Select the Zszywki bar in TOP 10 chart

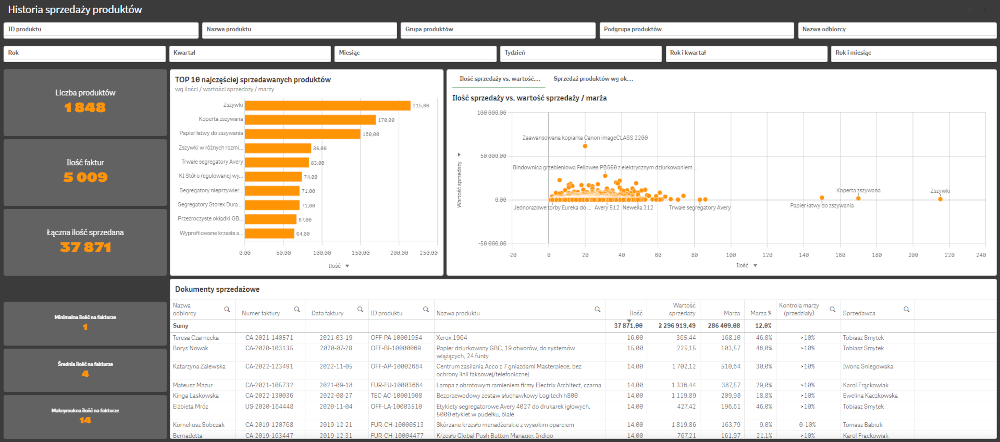[x=328, y=106]
